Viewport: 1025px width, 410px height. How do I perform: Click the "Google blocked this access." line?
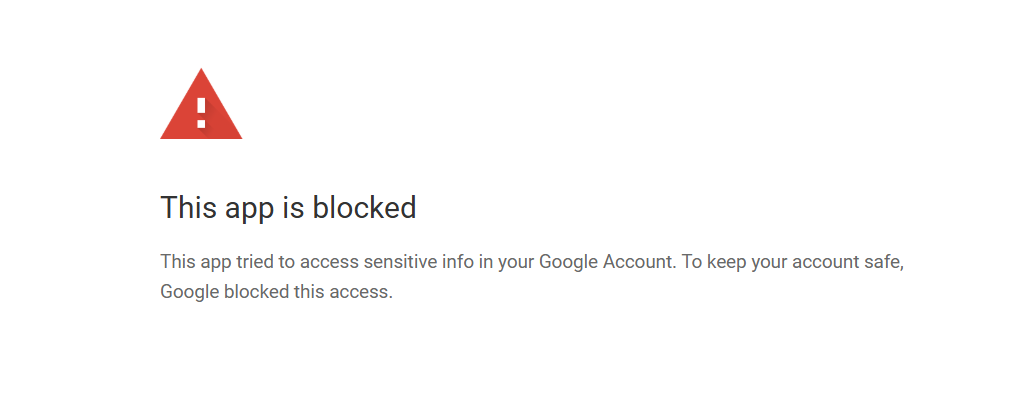277,293
